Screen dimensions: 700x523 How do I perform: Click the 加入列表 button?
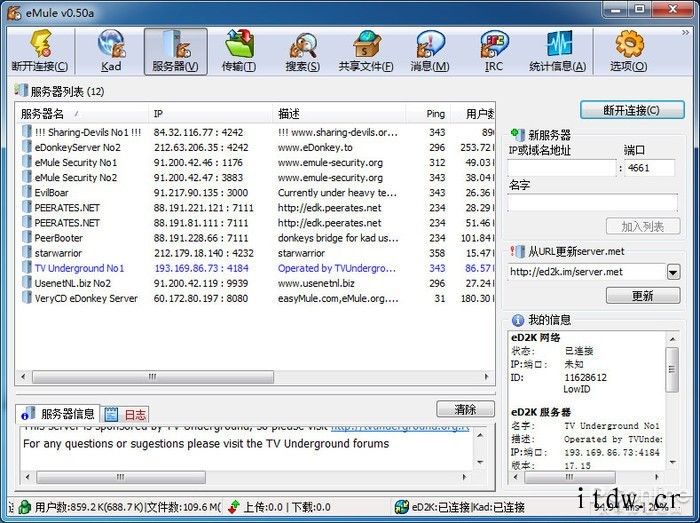[643, 226]
